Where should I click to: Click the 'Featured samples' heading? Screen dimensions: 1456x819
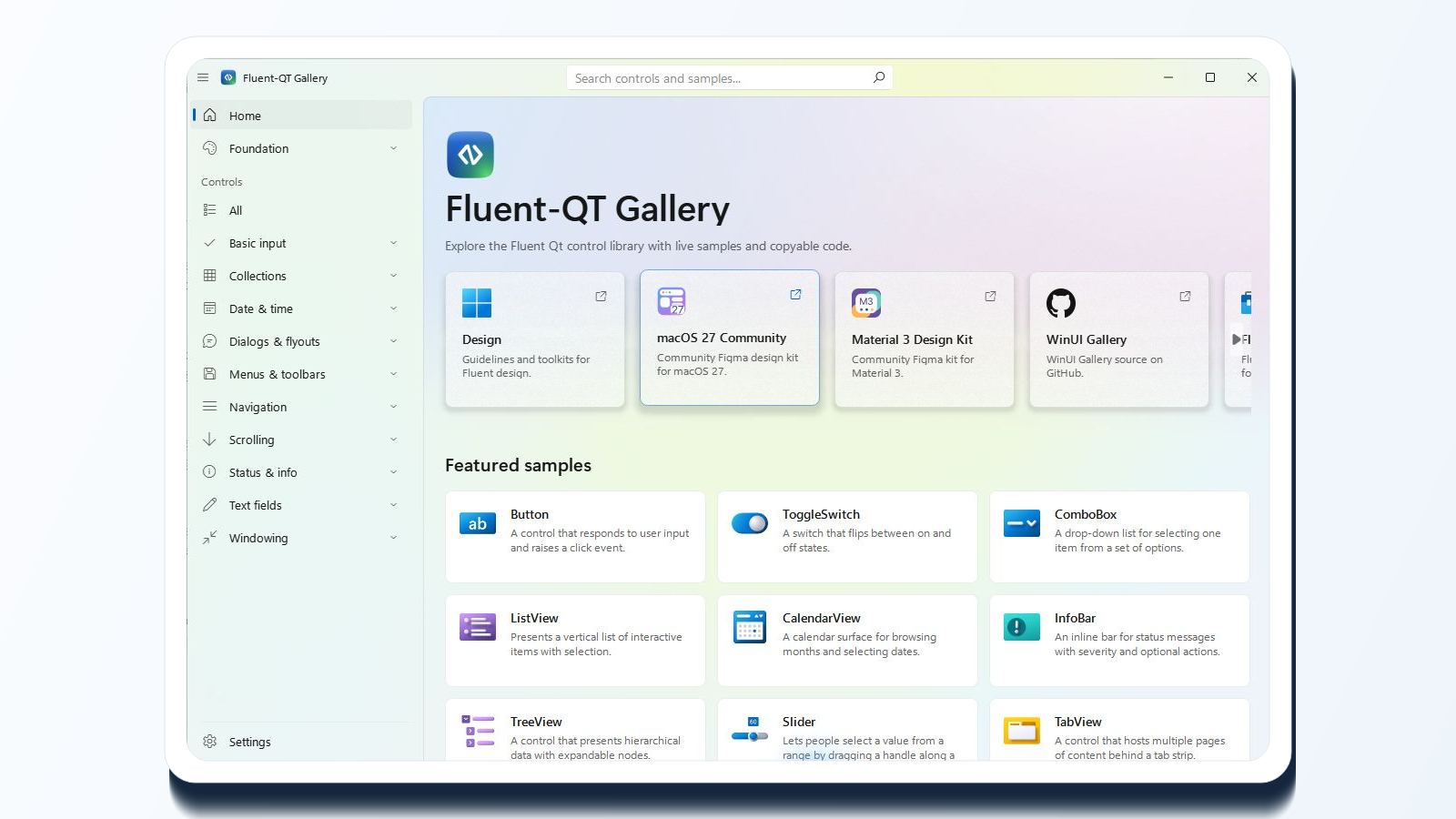[x=518, y=465]
